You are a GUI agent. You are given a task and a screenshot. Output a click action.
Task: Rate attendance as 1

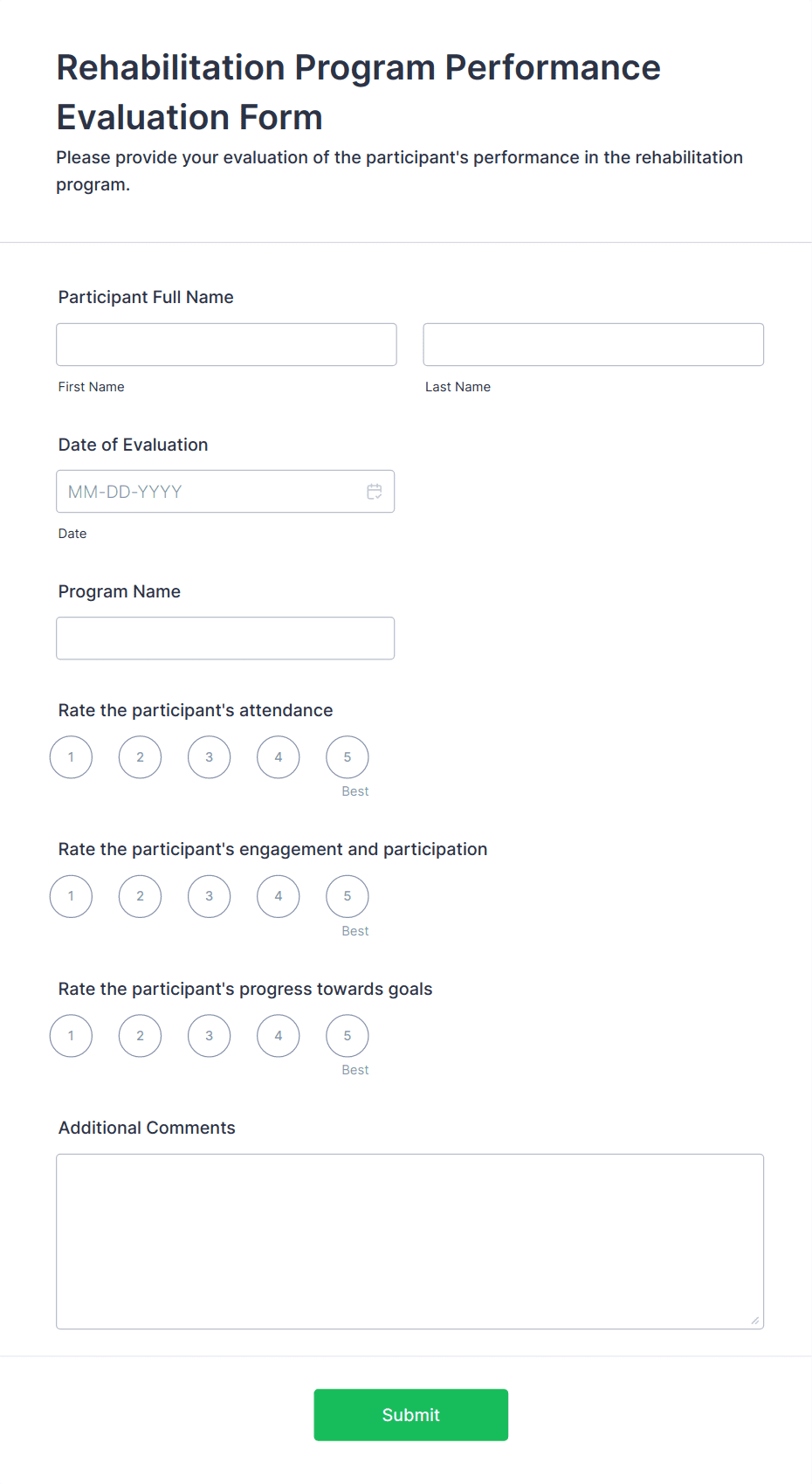click(x=71, y=756)
